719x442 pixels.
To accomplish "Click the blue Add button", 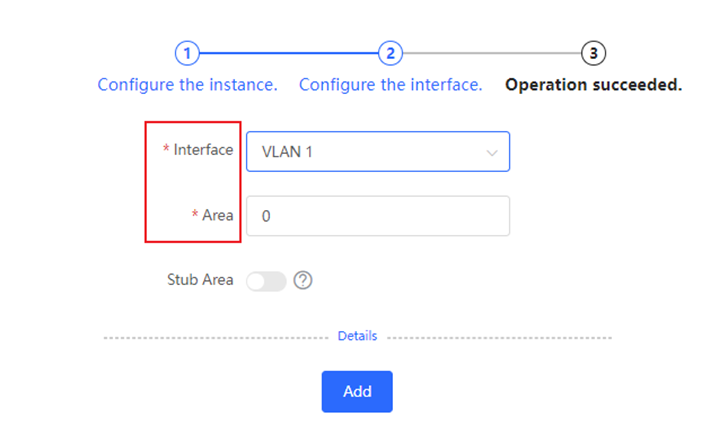I will click(357, 392).
